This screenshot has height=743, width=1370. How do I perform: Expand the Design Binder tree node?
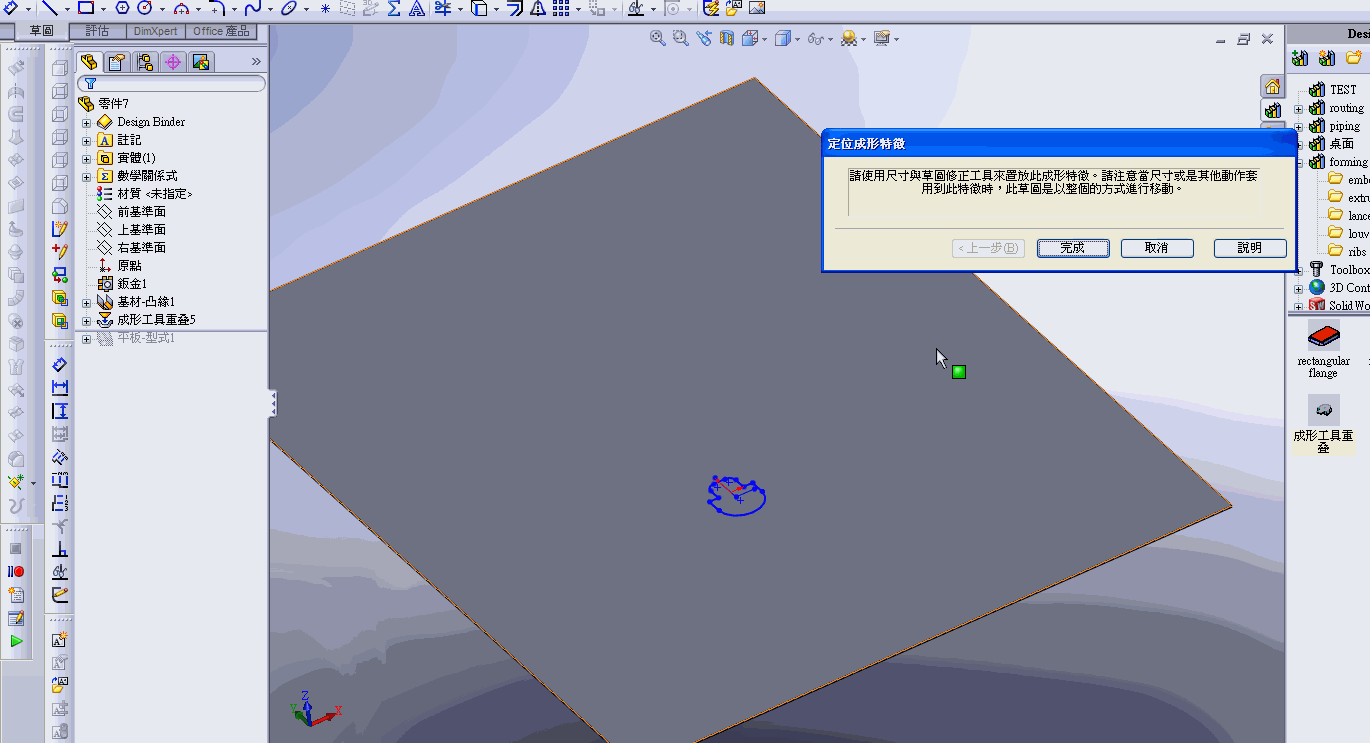coord(87,123)
